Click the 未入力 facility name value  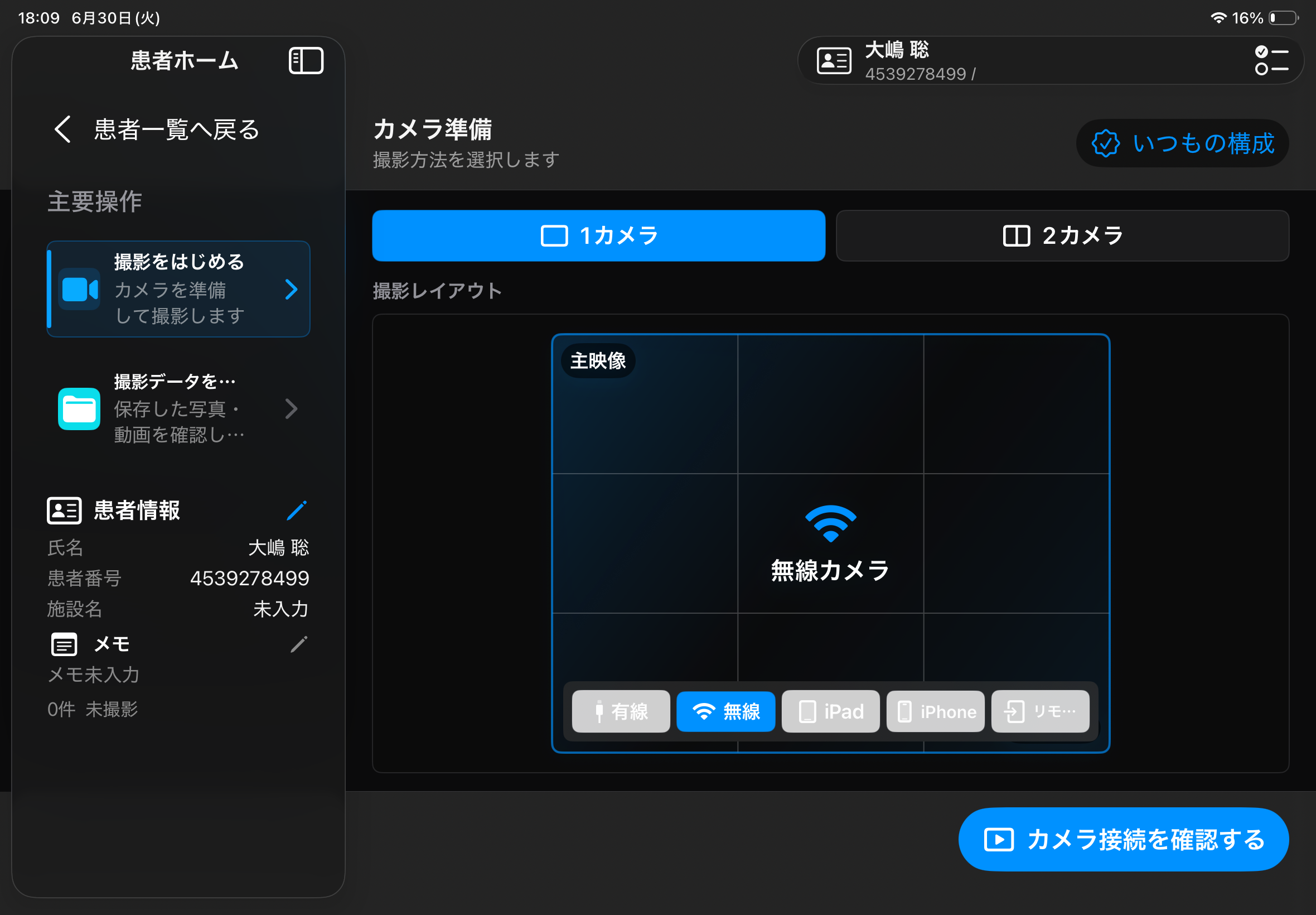(280, 609)
